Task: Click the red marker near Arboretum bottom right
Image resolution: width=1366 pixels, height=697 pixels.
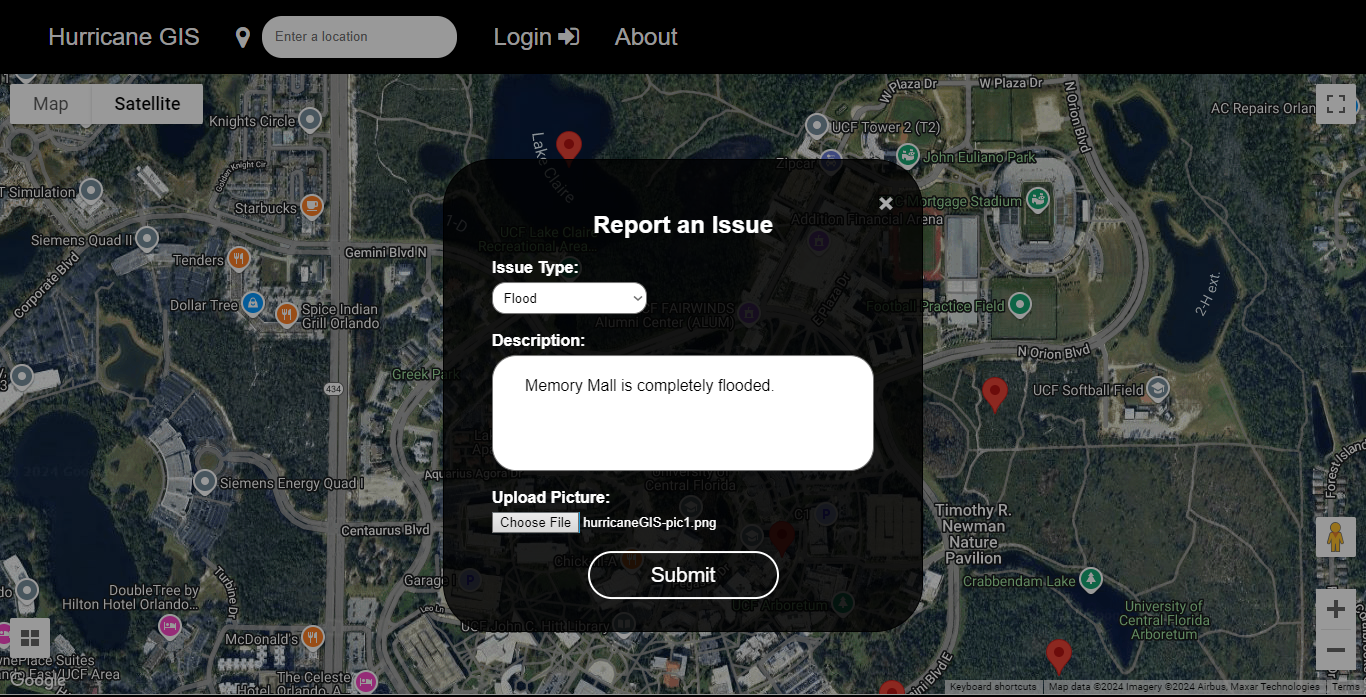Action: click(x=1058, y=657)
